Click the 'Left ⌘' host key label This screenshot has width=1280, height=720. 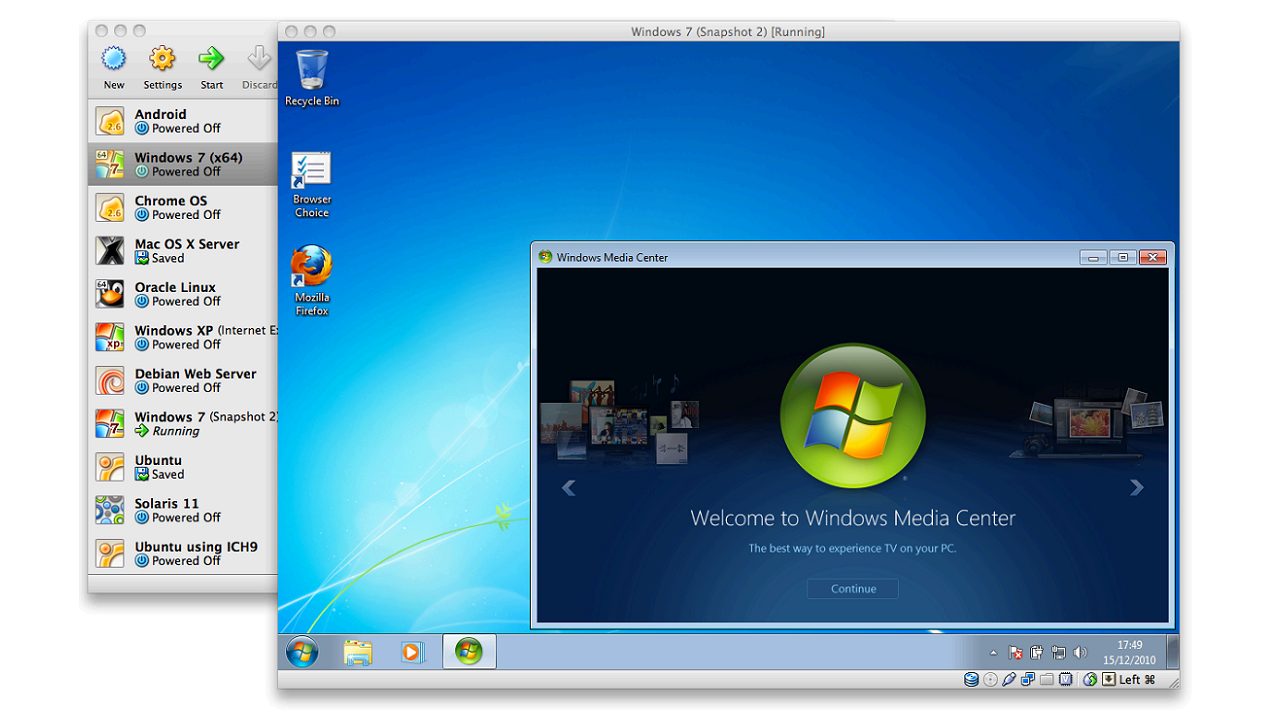(1137, 679)
